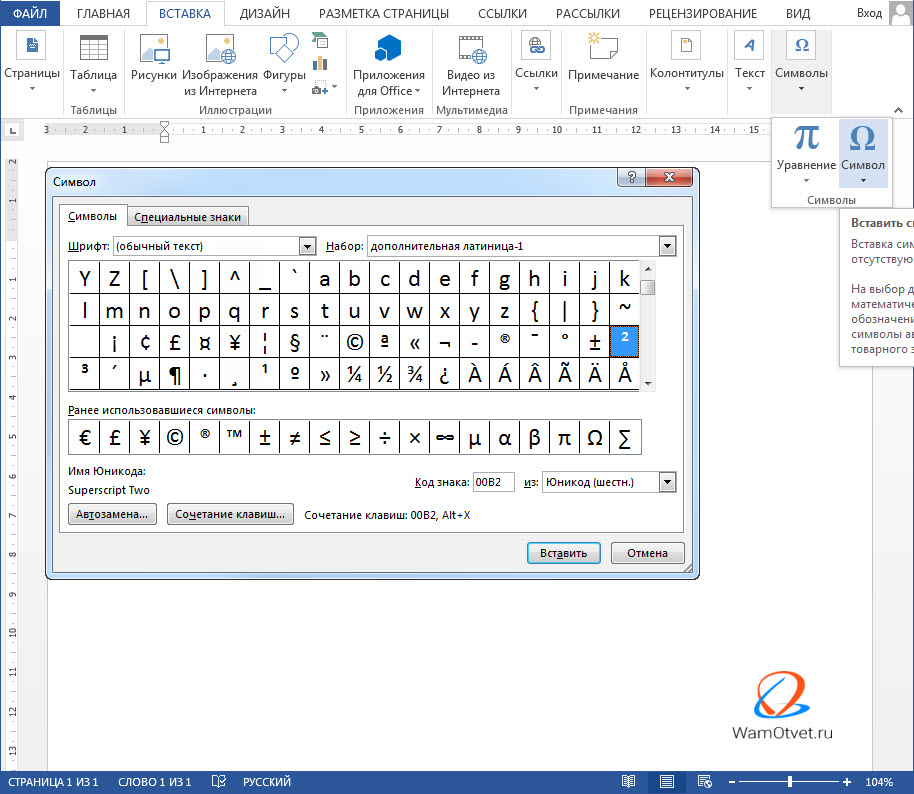The height and width of the screenshot is (794, 914).
Task: Click the Символы omega ribbon icon
Action: click(801, 45)
